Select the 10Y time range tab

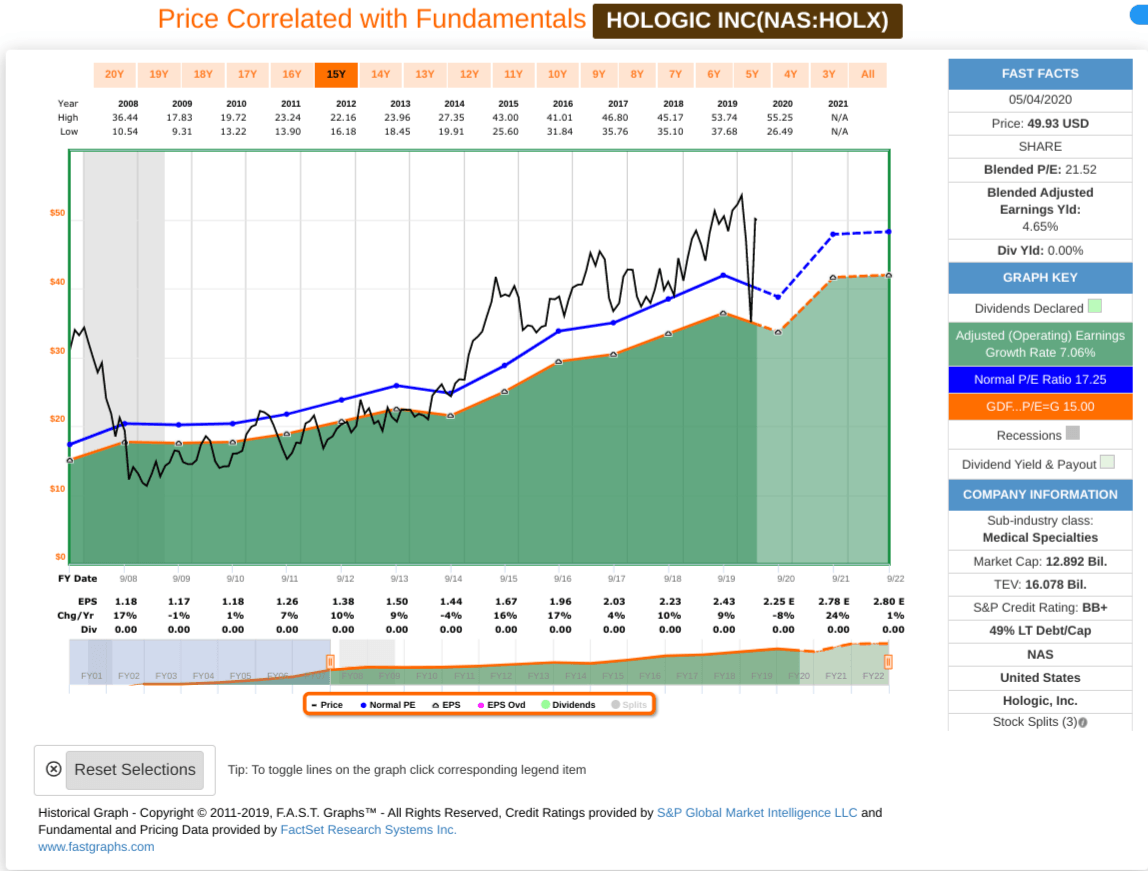[x=558, y=75]
